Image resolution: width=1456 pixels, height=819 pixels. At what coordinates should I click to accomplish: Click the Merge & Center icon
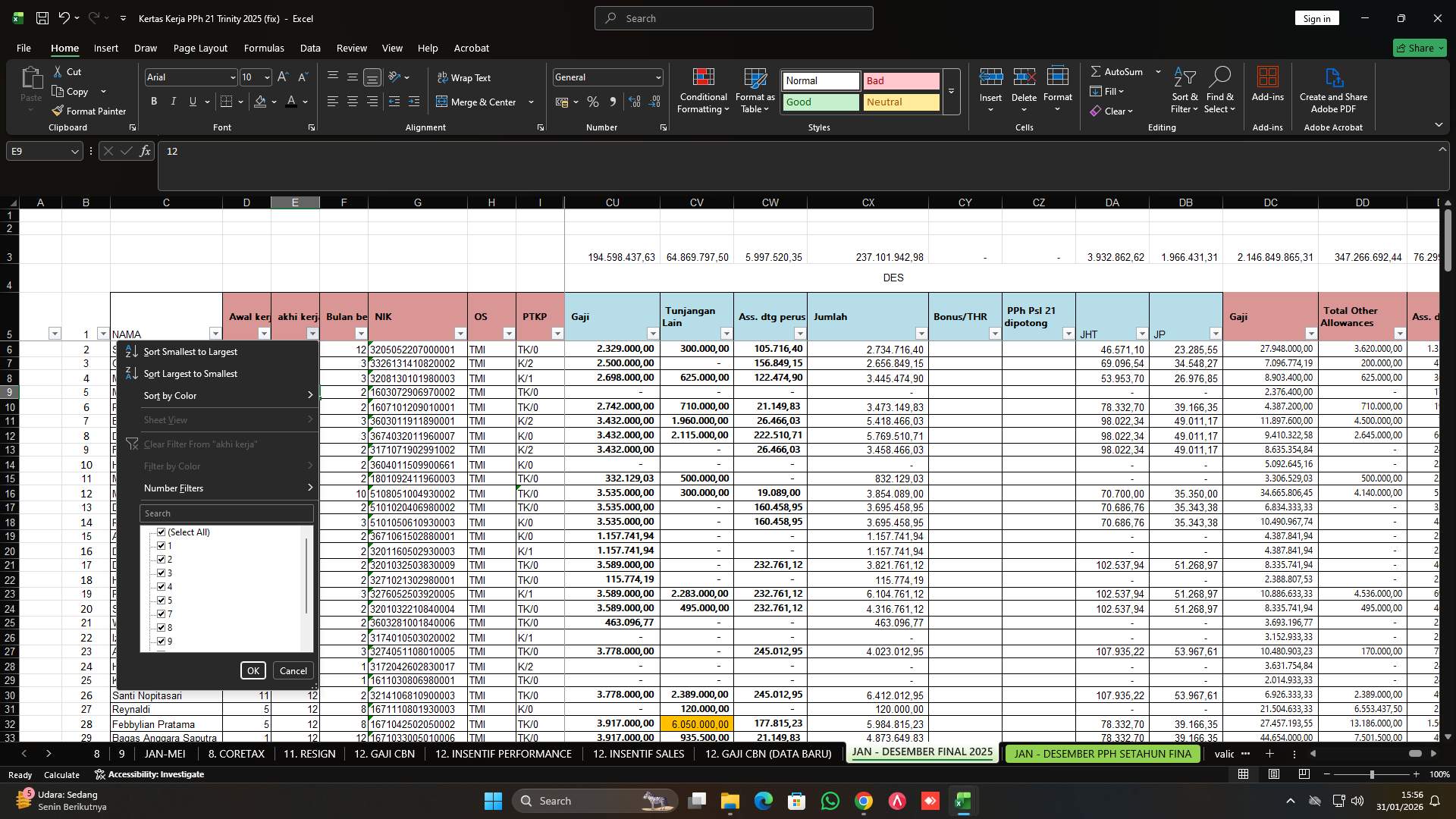click(x=442, y=102)
